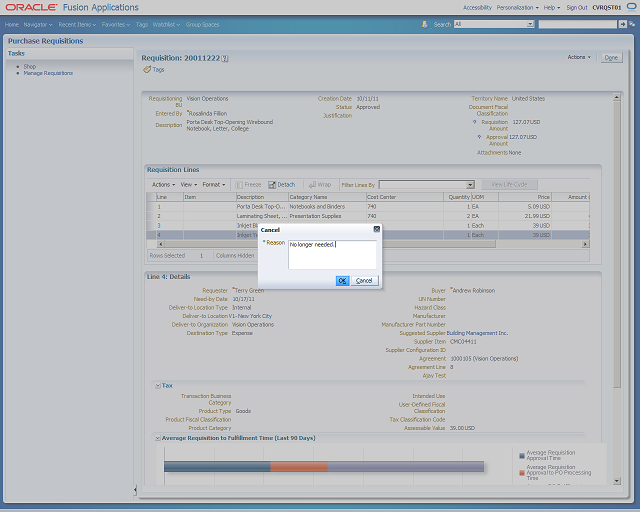Screen dimensions: 640x512
Task: Open Shop task link
Action: click(x=30, y=66)
